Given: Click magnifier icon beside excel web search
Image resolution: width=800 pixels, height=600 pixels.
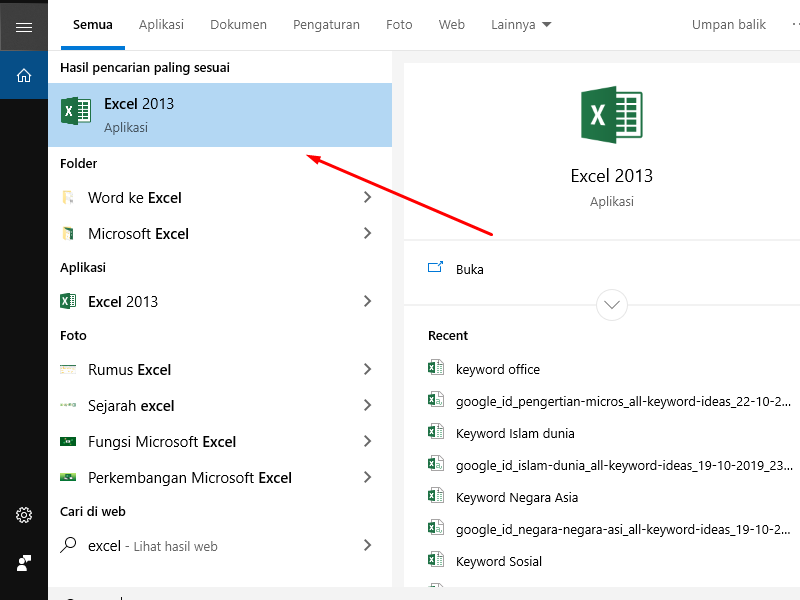Looking at the screenshot, I should tap(68, 545).
